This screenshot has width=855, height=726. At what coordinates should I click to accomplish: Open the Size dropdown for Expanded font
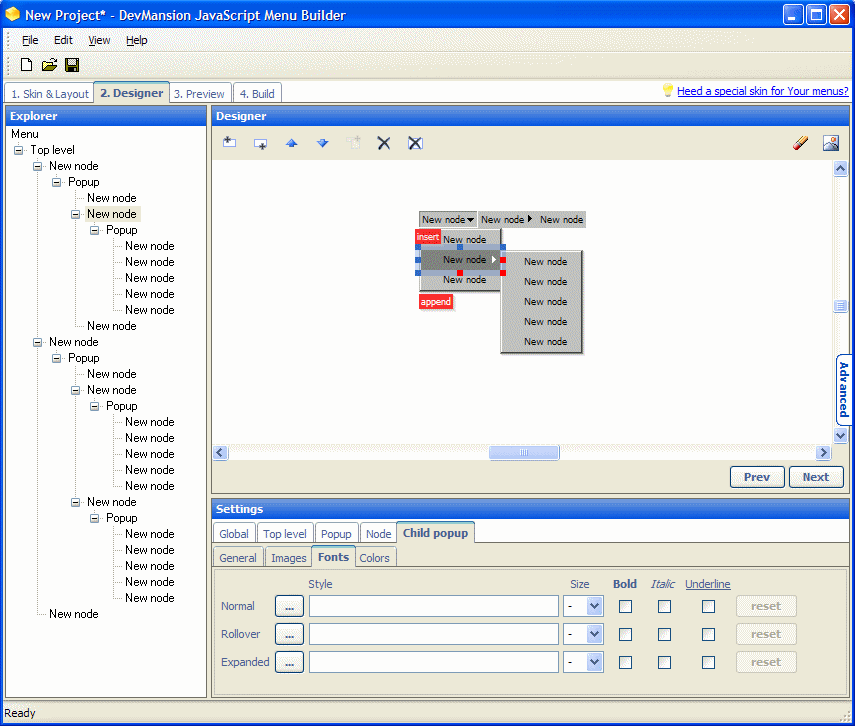[594, 662]
